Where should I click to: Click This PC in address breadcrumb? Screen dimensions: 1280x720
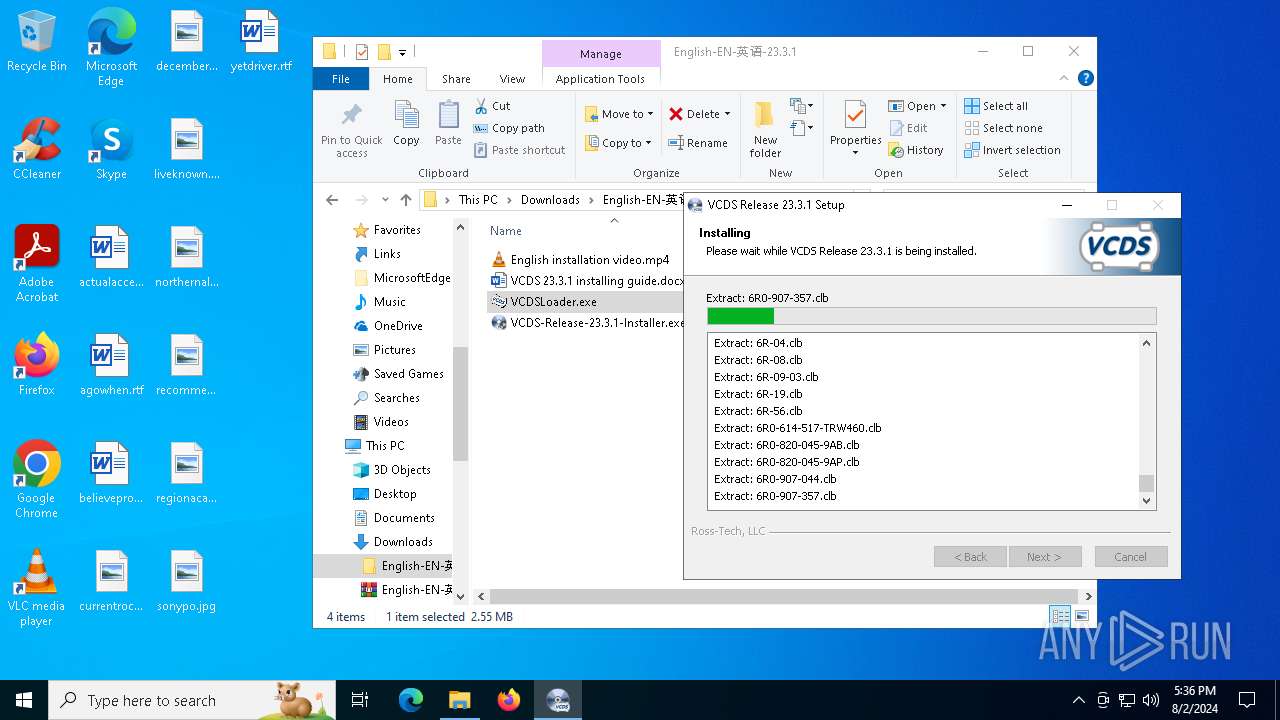478,200
